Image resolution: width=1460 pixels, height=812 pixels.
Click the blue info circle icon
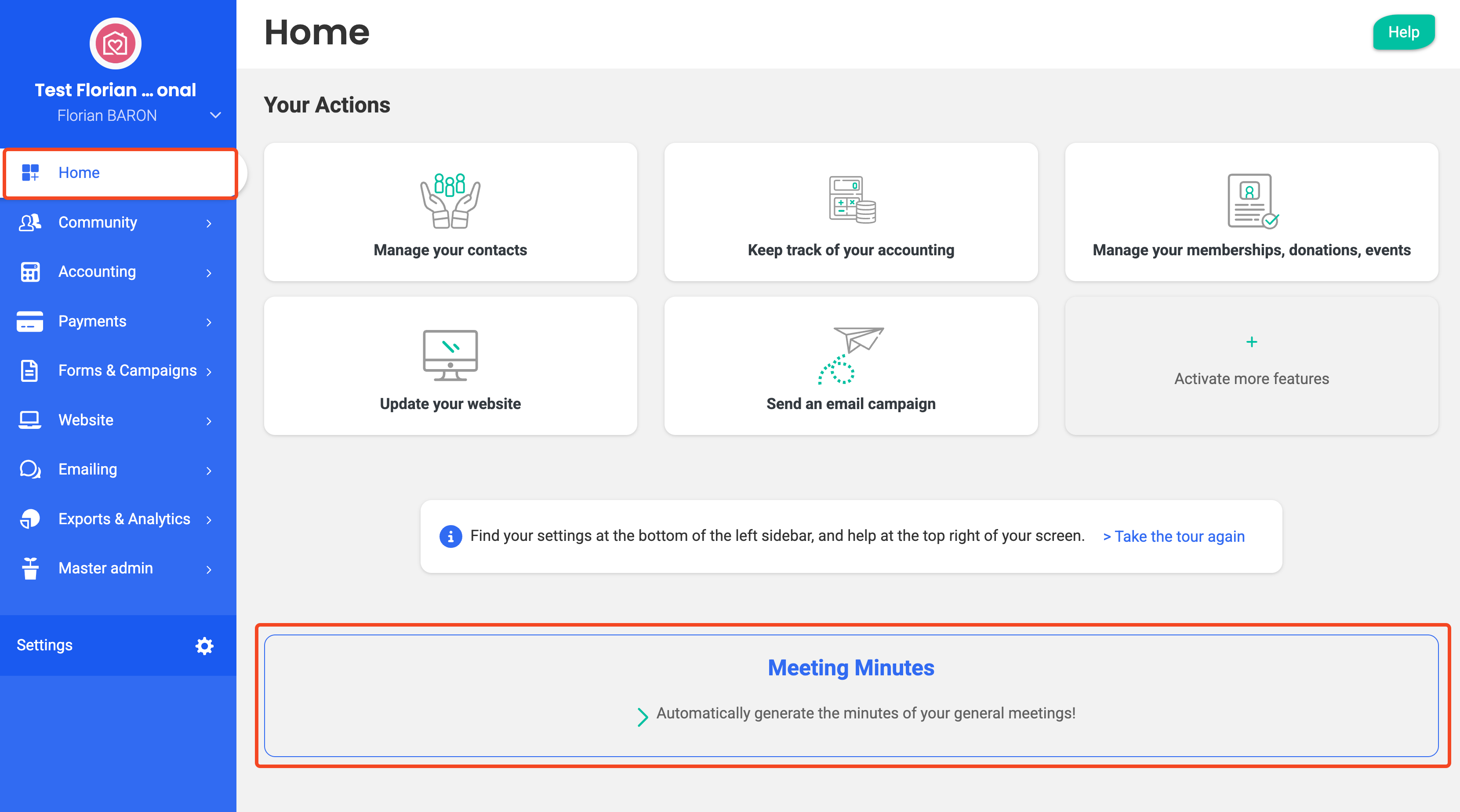[450, 536]
